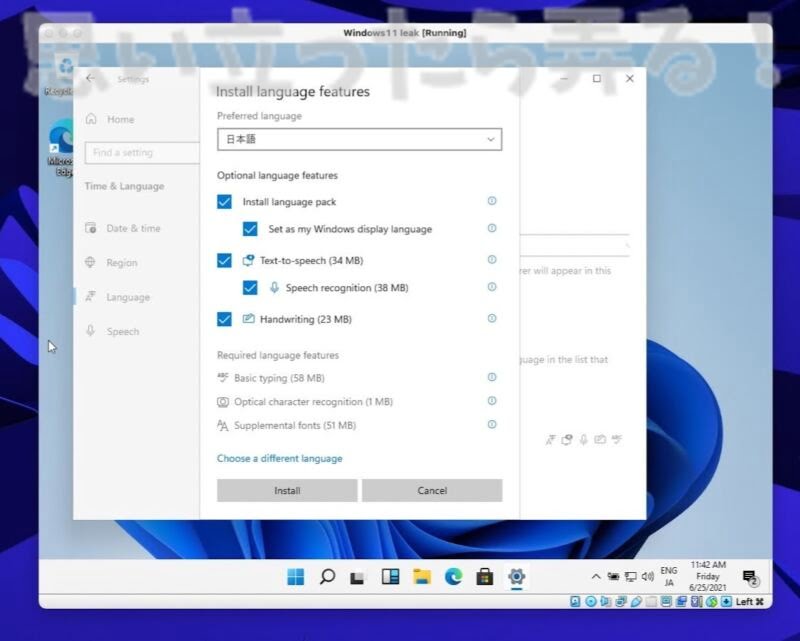The height and width of the screenshot is (641, 800).
Task: Click Speech recognition microphone icon
Action: [x=274, y=287]
